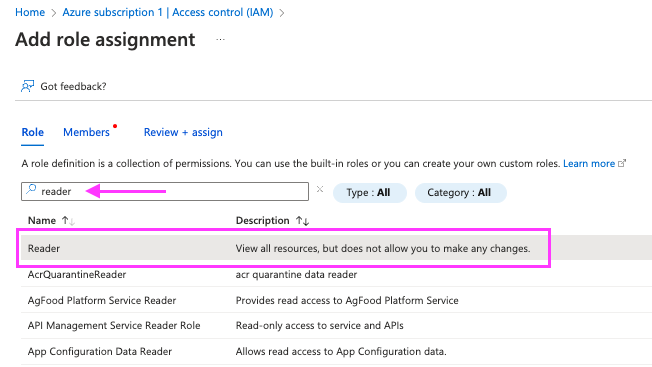Switch to the Members tab
This screenshot has height=367, width=652.
pyautogui.click(x=86, y=132)
